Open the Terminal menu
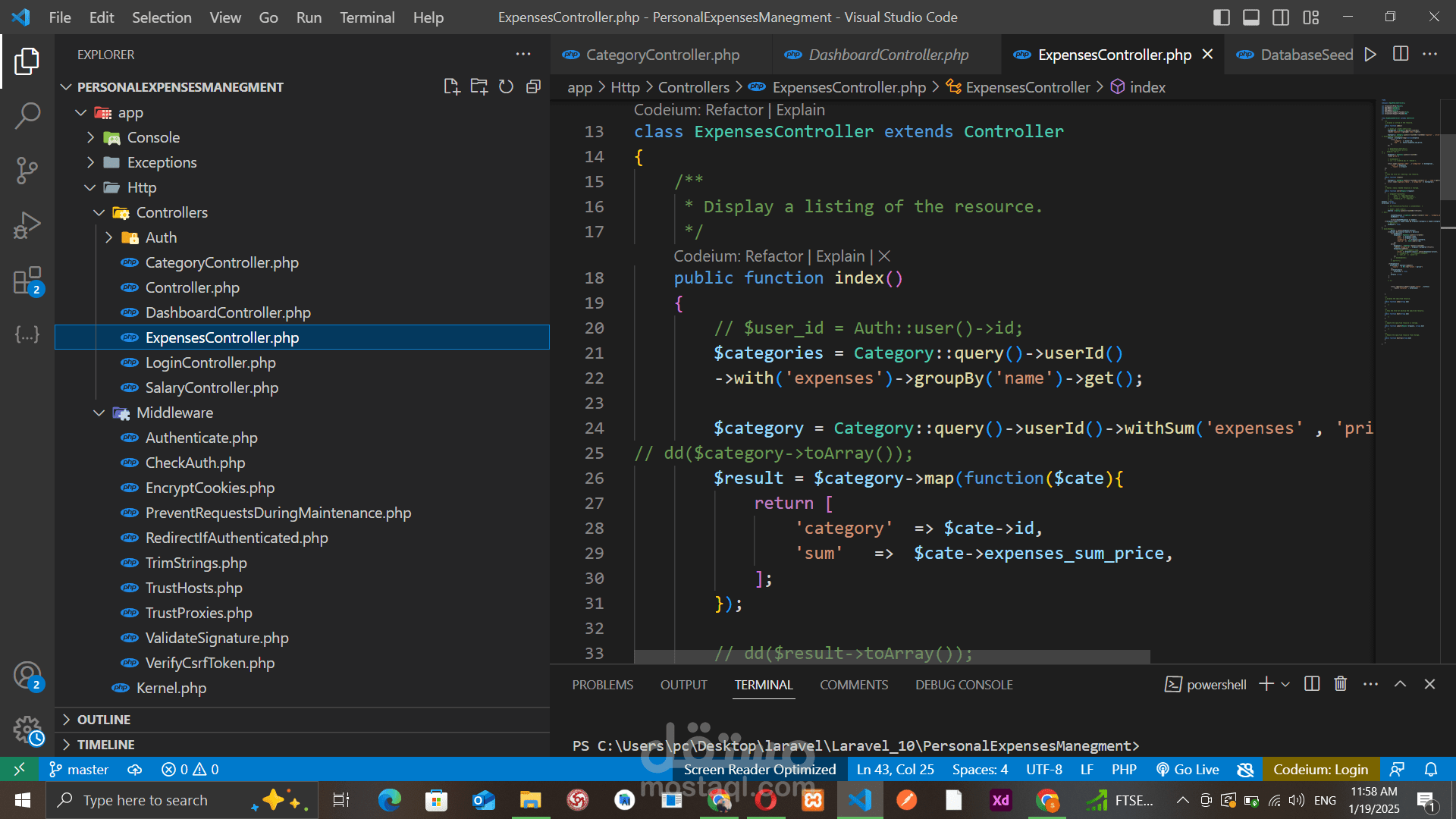The image size is (1456, 819). pyautogui.click(x=367, y=17)
